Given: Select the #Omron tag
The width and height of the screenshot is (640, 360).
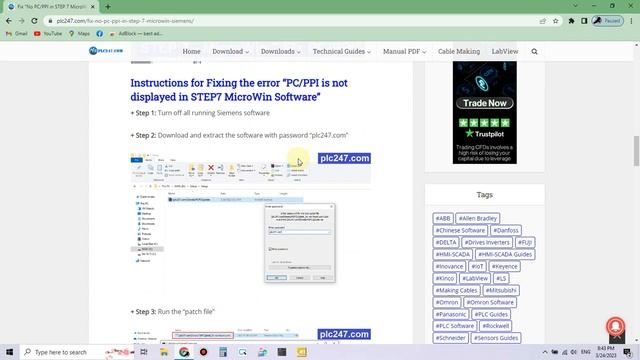Looking at the screenshot, I should (447, 302).
